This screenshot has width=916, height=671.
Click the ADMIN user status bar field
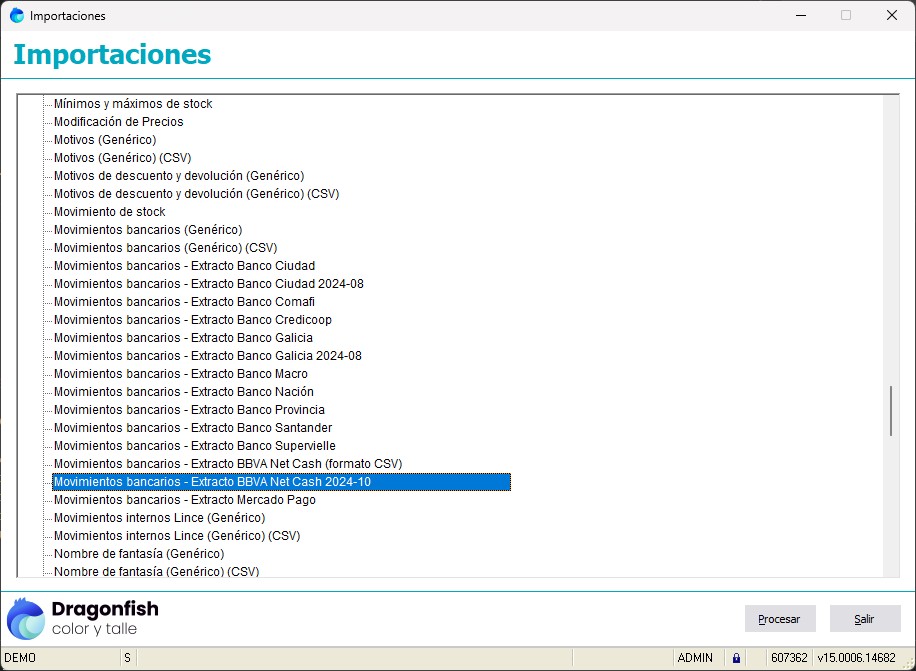click(x=695, y=658)
